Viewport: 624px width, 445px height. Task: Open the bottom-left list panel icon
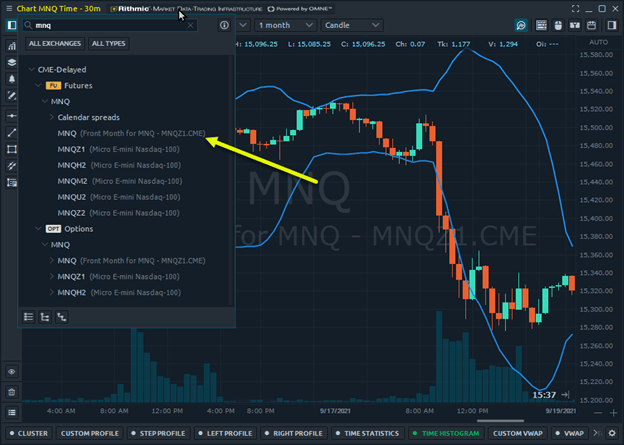[12, 413]
